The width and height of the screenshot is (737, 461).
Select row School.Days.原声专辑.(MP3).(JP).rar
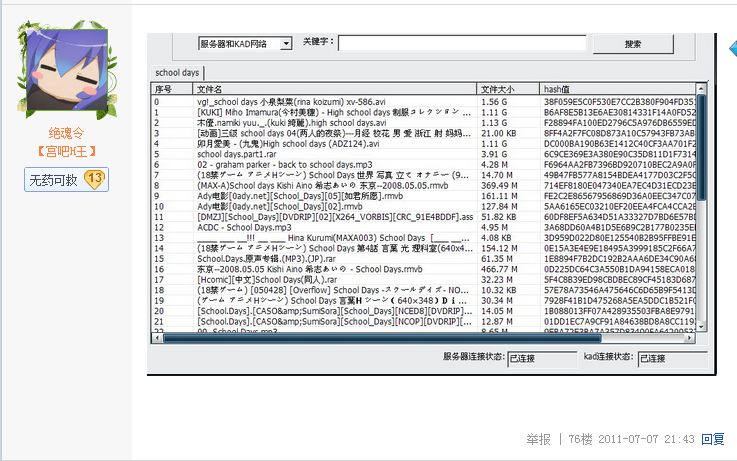coord(423,259)
